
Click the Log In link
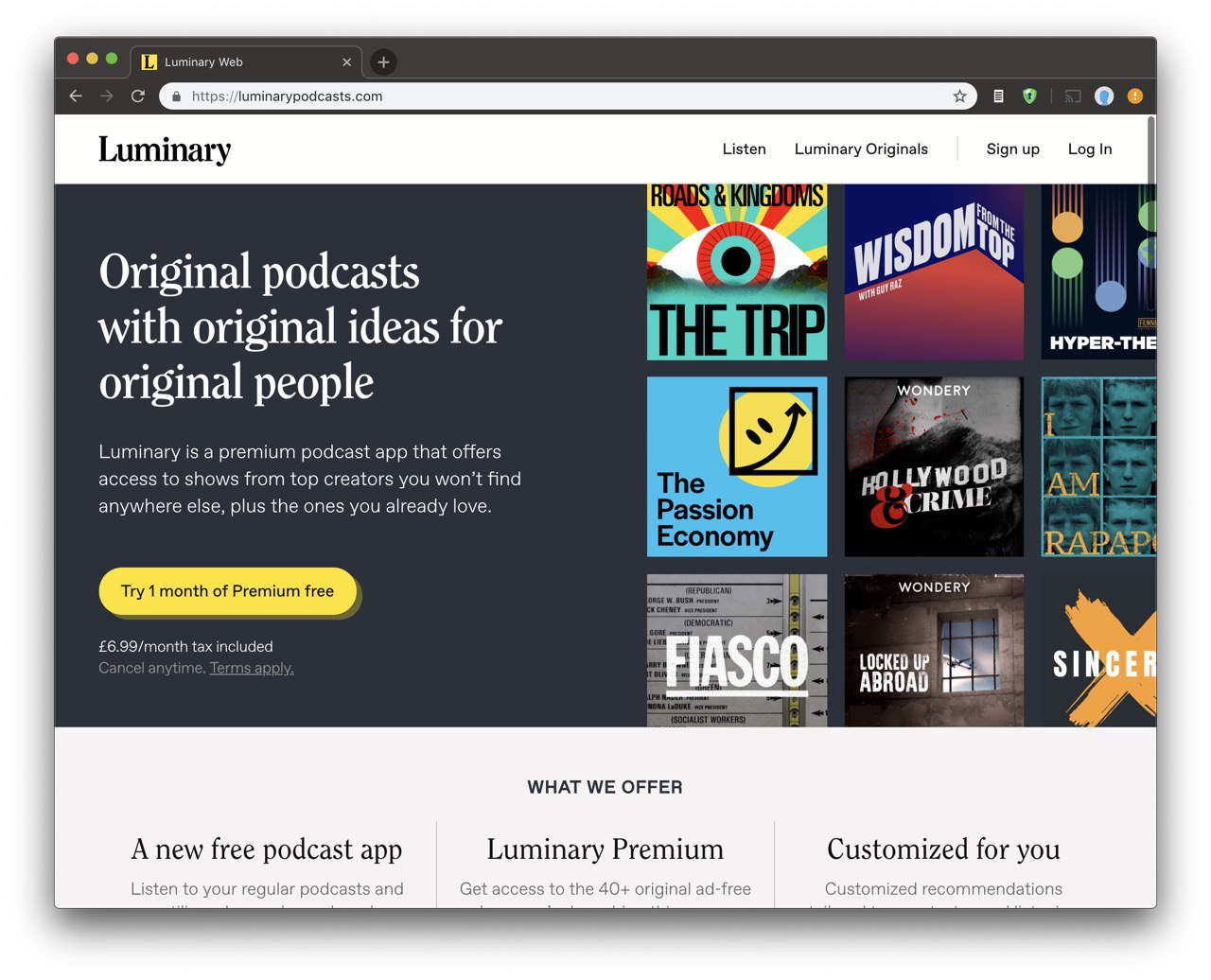click(x=1090, y=149)
